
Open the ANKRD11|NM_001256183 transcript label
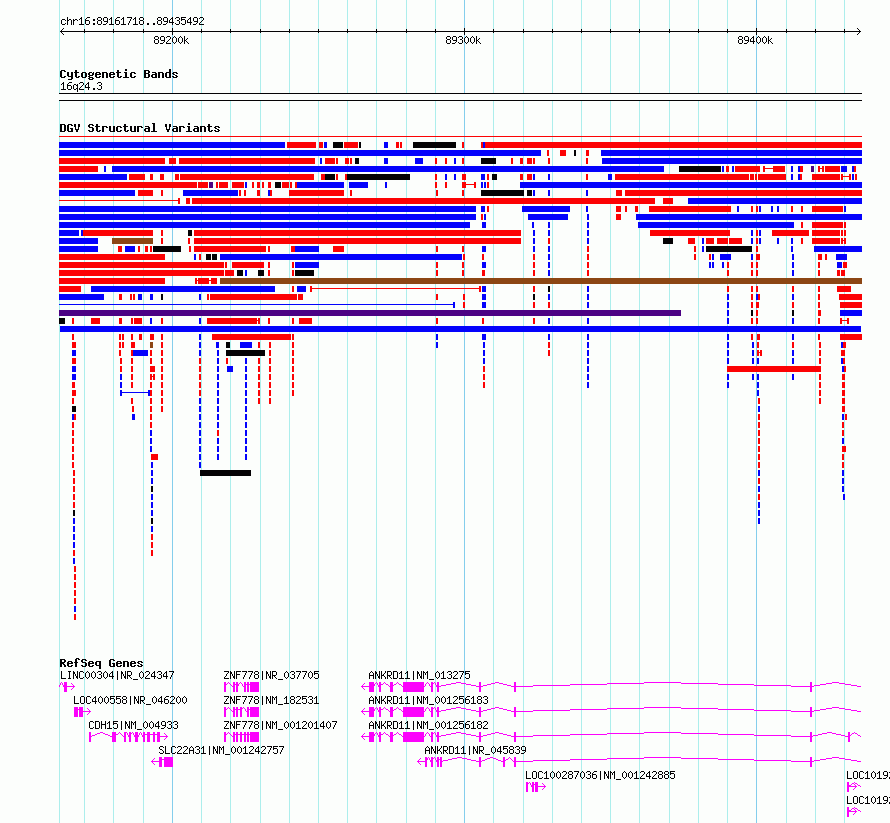coord(429,700)
